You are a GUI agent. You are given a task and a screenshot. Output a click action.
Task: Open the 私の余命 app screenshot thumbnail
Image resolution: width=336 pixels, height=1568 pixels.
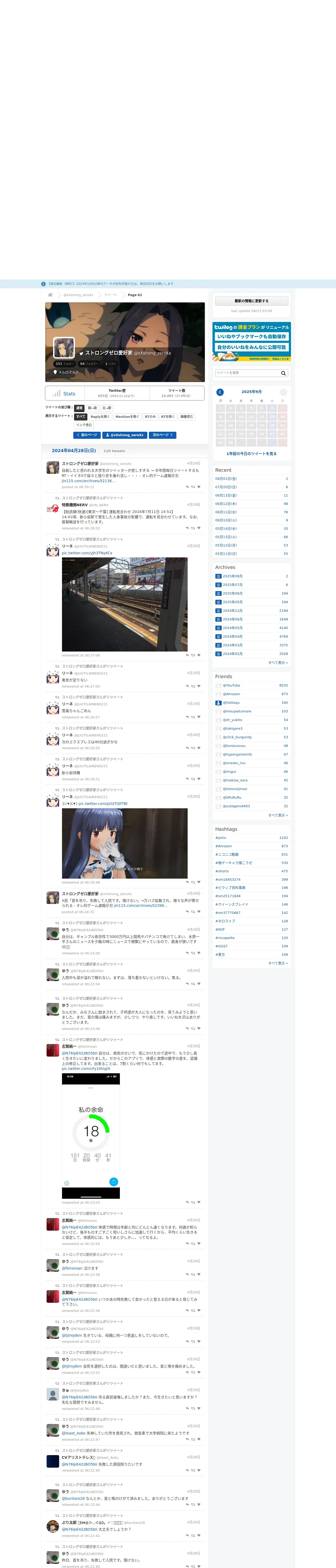(x=91, y=1136)
